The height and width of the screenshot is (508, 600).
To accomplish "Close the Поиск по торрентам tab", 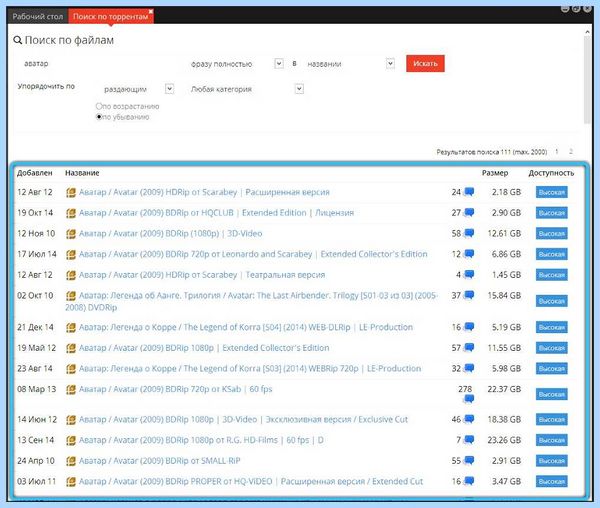I will click(x=151, y=11).
